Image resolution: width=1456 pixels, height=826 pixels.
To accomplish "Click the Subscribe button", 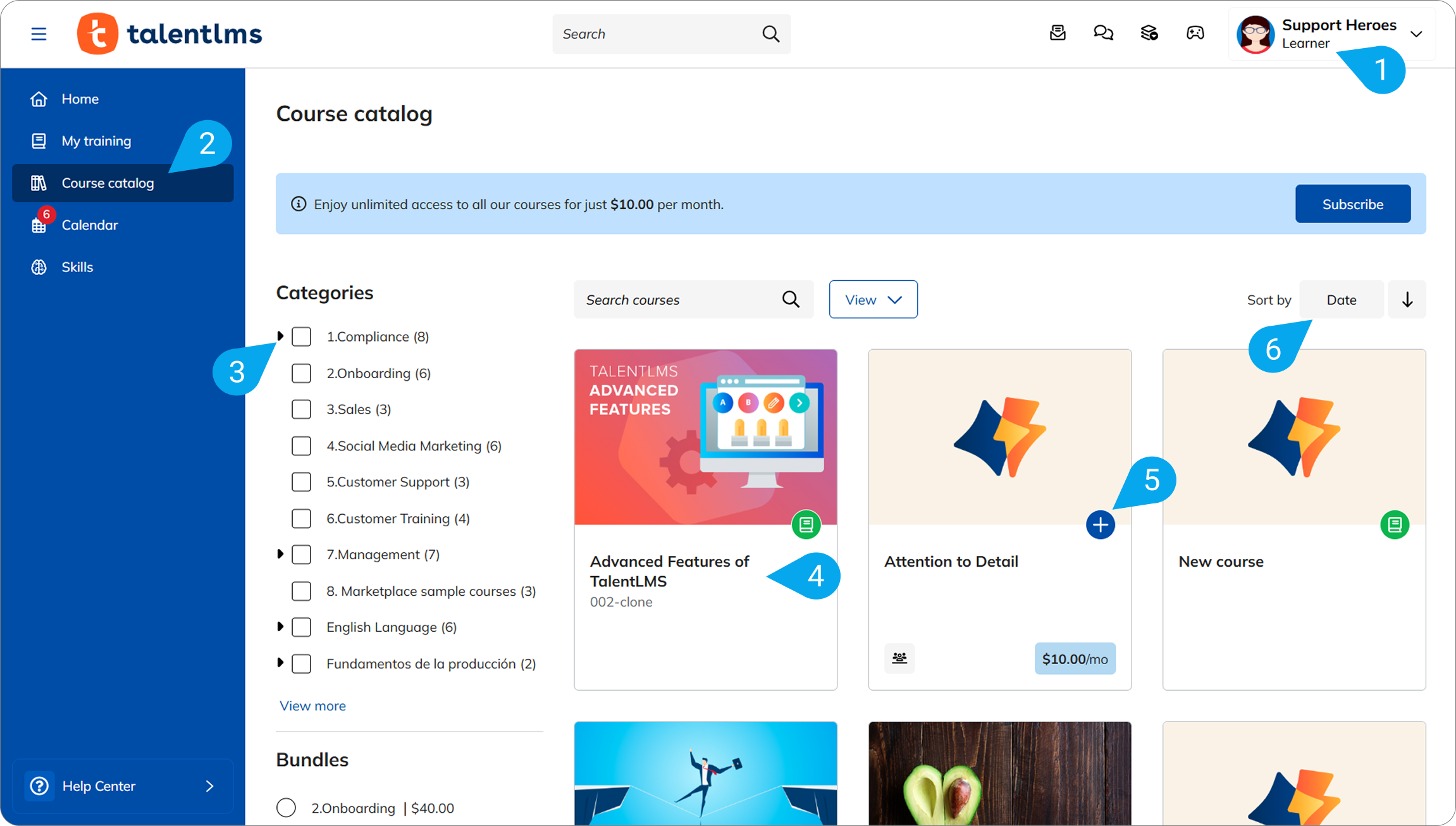I will pyautogui.click(x=1352, y=204).
